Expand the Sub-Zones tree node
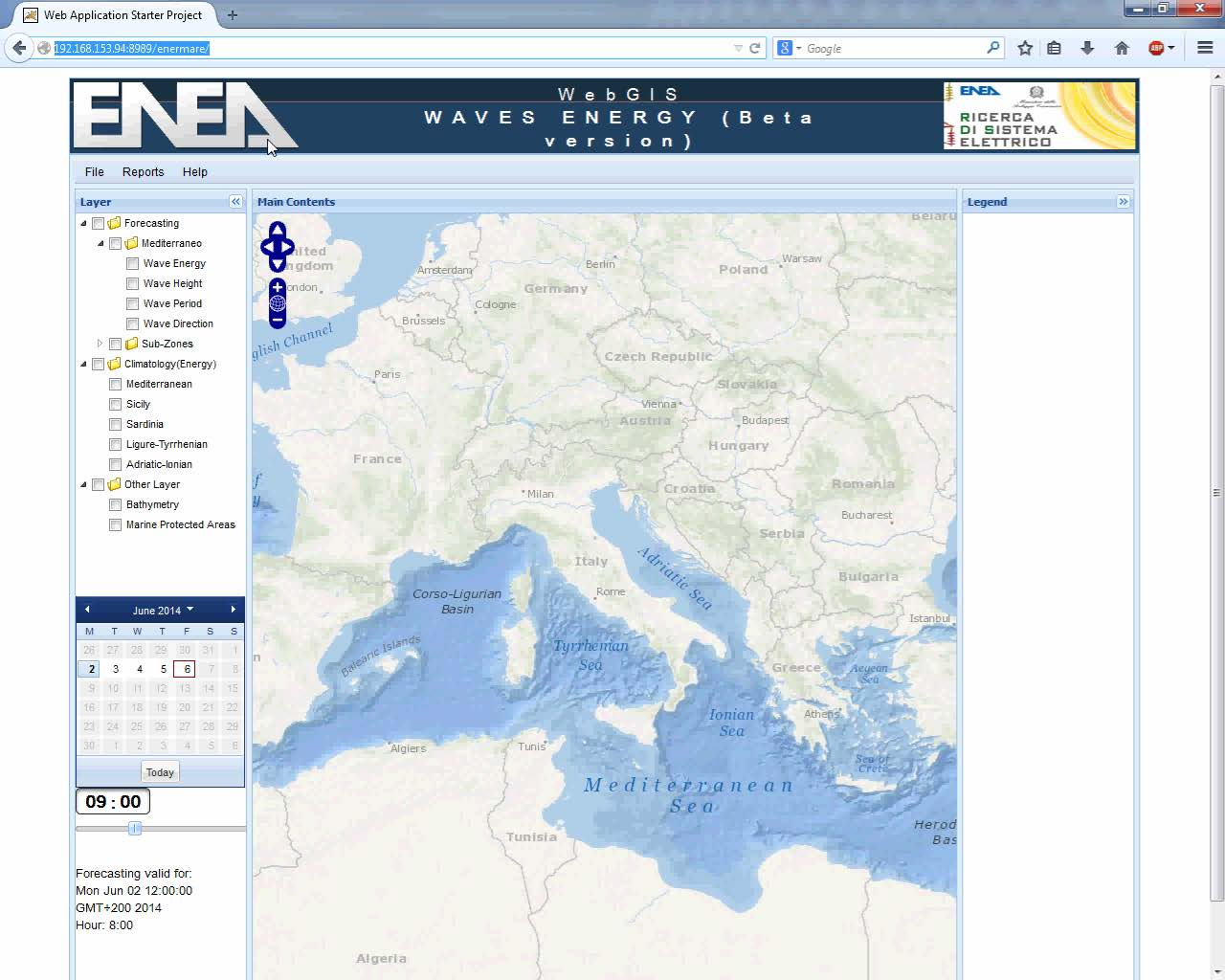The height and width of the screenshot is (980, 1225). click(100, 344)
